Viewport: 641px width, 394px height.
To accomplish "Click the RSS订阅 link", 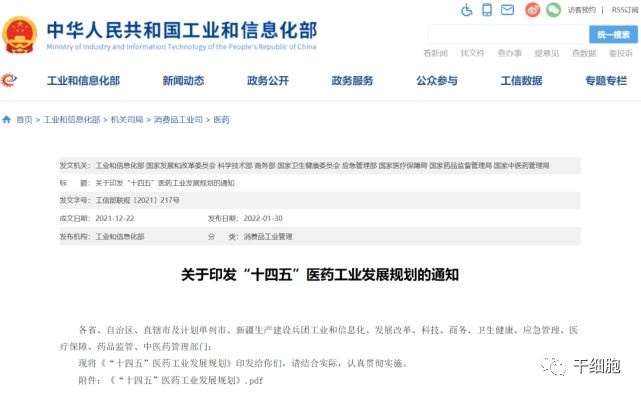I will (x=625, y=10).
